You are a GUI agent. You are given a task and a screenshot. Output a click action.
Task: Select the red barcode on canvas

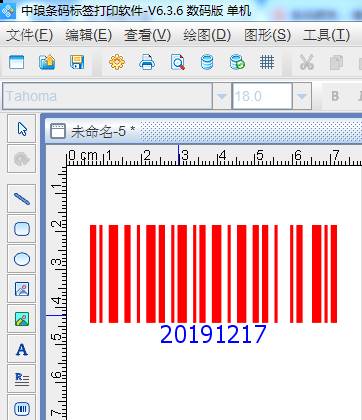213,274
